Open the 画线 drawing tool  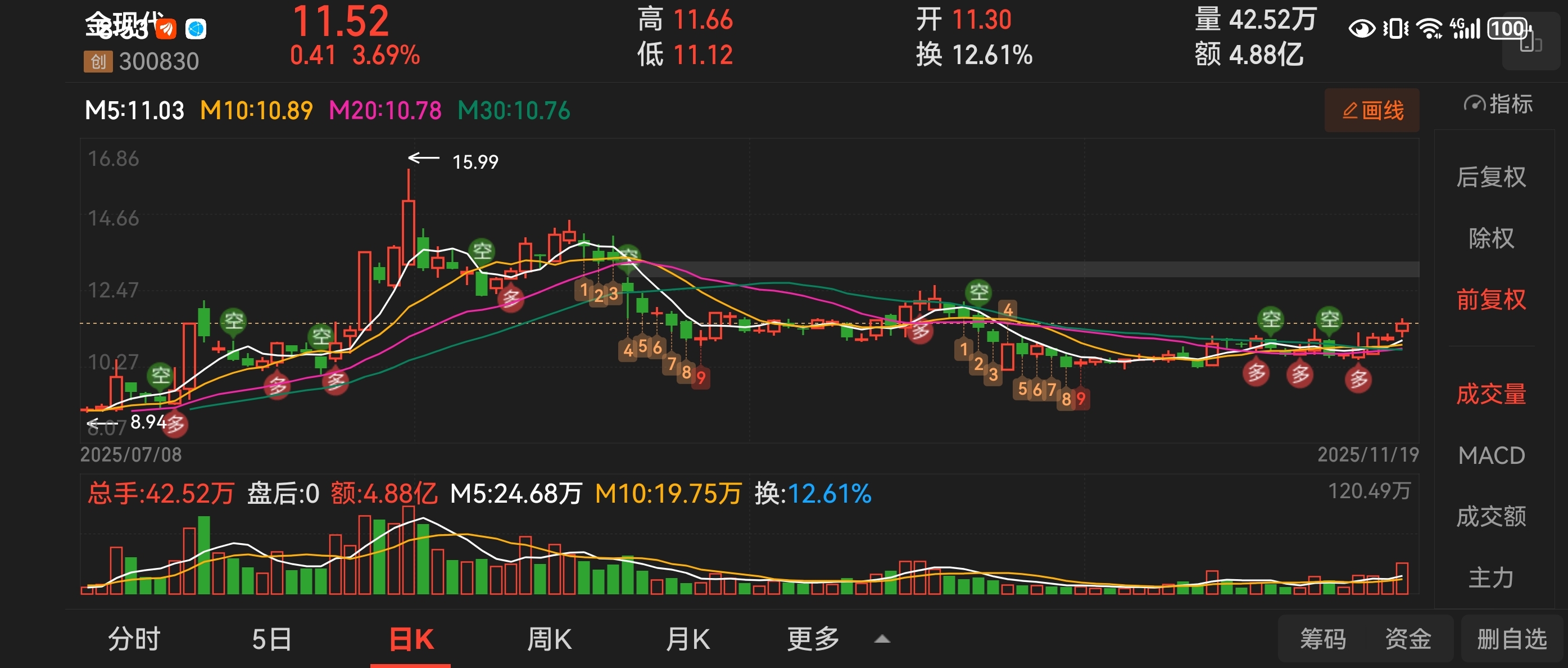[1371, 110]
